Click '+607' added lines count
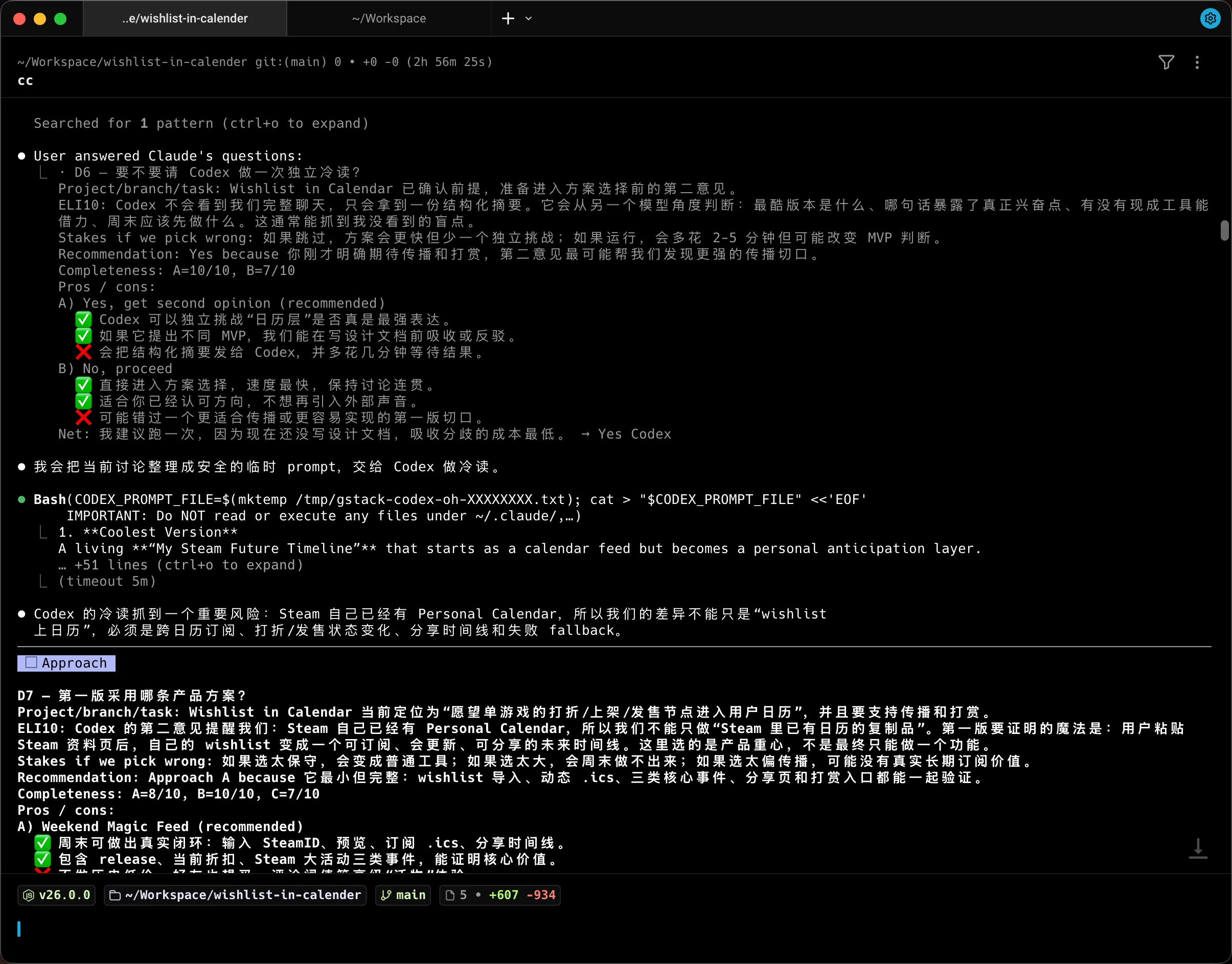Screen dimensions: 1232x964 [x=504, y=895]
